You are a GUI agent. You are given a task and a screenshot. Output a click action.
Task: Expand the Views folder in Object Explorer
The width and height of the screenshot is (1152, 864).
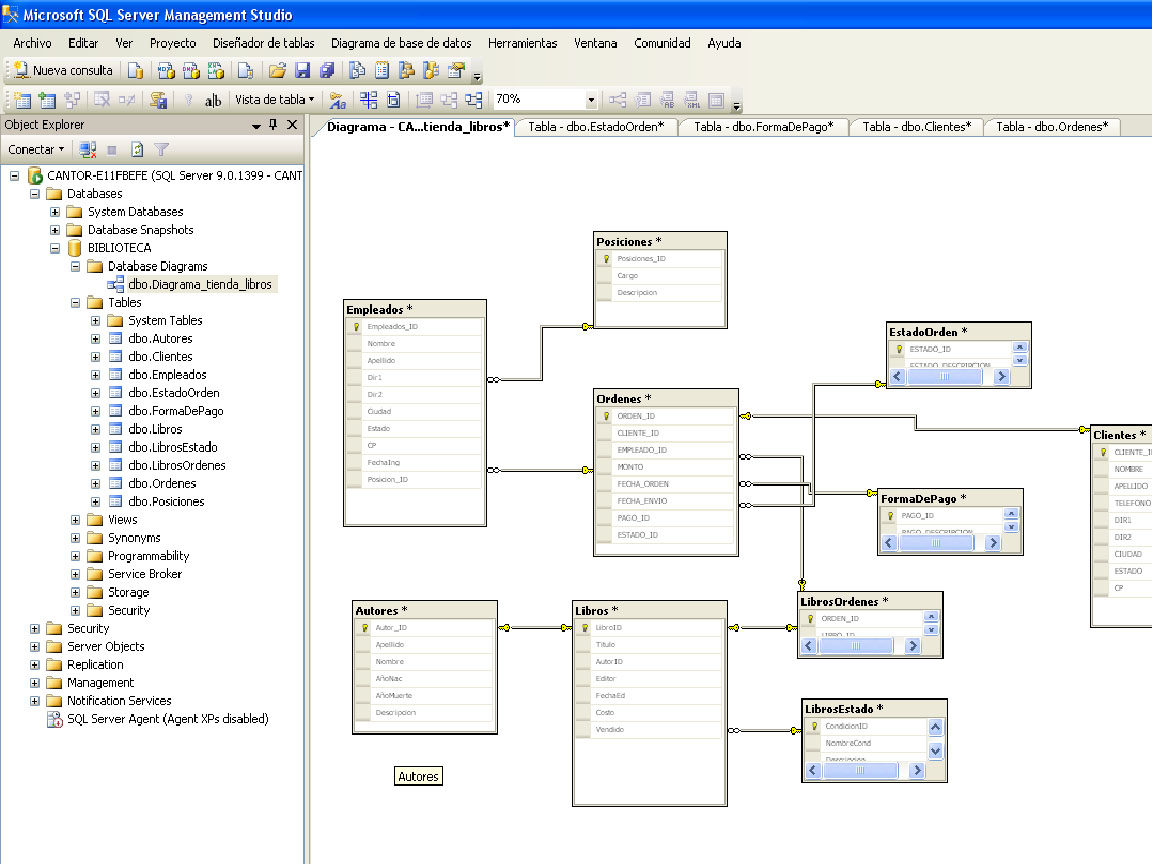(74, 519)
